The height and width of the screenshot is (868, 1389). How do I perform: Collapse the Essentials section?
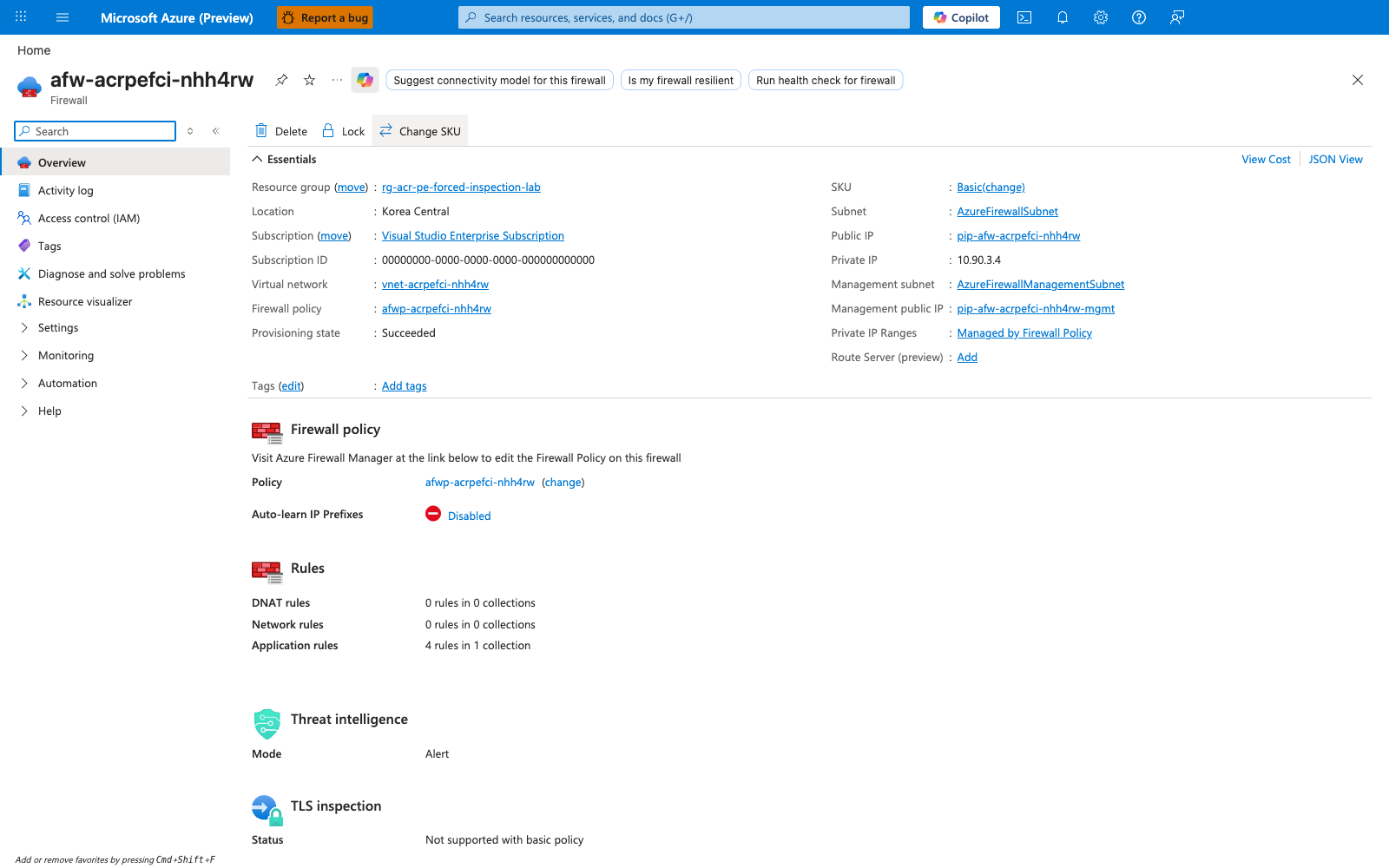click(x=284, y=159)
